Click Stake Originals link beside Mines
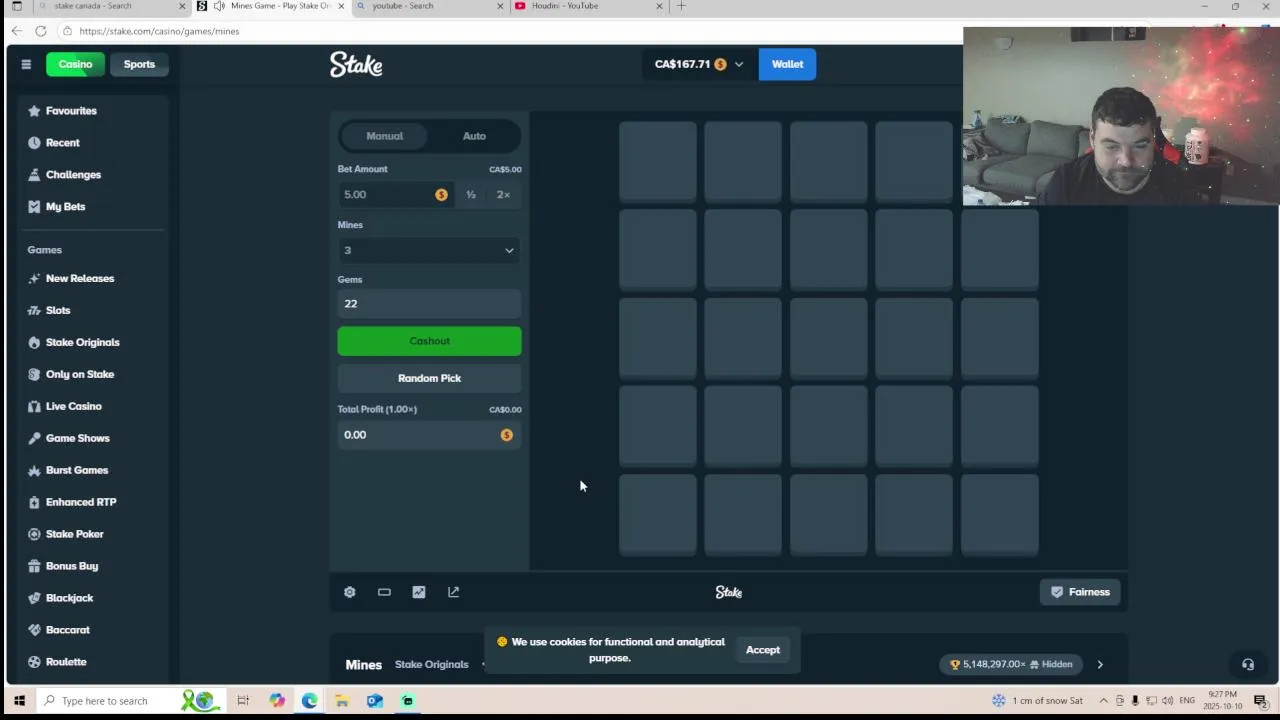 click(431, 664)
